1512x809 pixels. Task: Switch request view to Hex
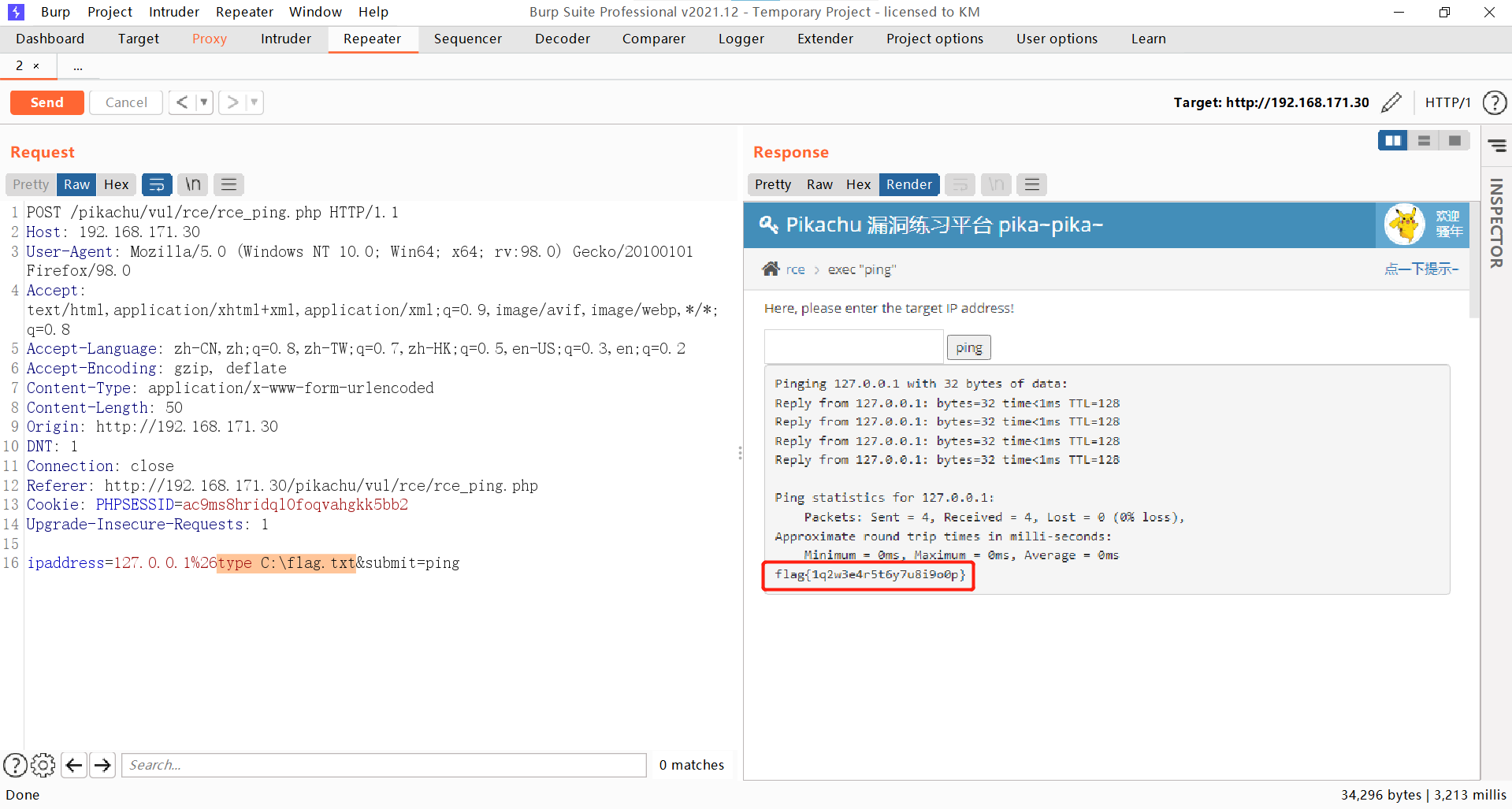116,184
